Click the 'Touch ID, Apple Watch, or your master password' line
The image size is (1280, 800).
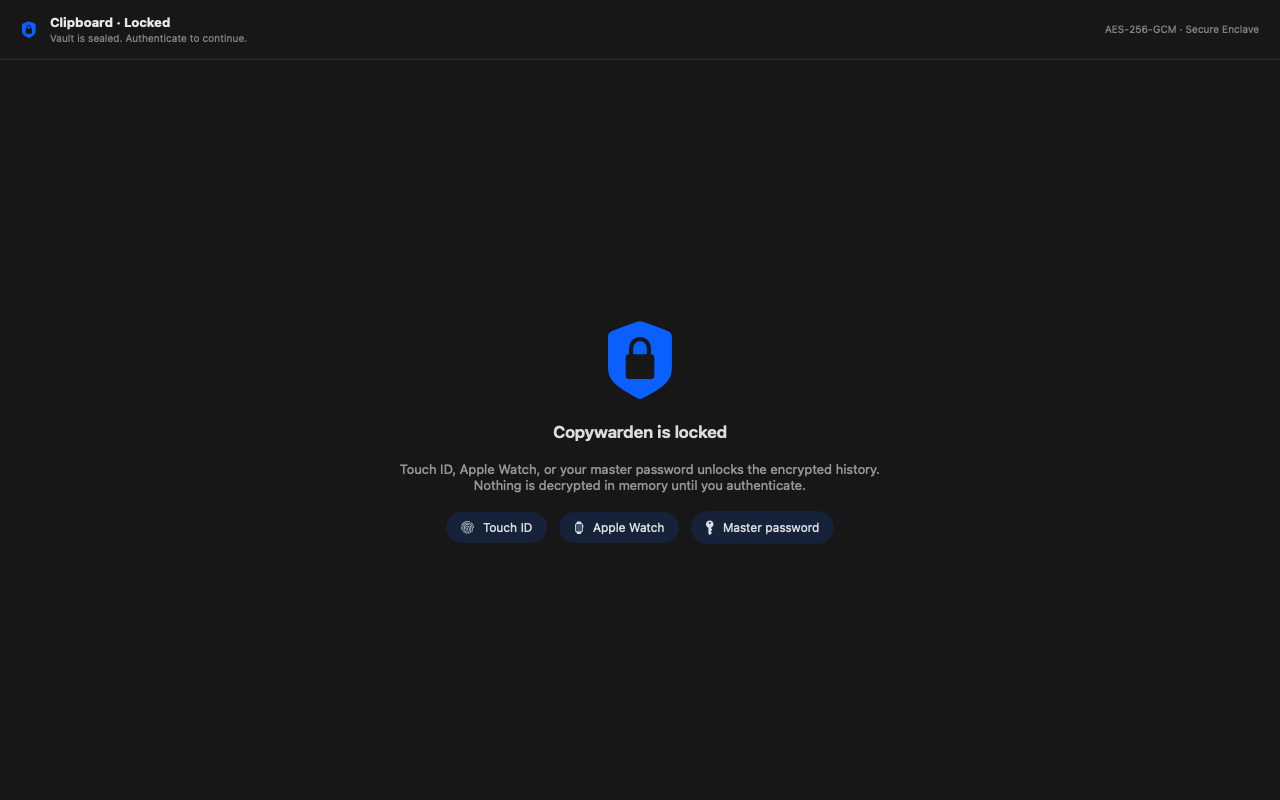[640, 469]
